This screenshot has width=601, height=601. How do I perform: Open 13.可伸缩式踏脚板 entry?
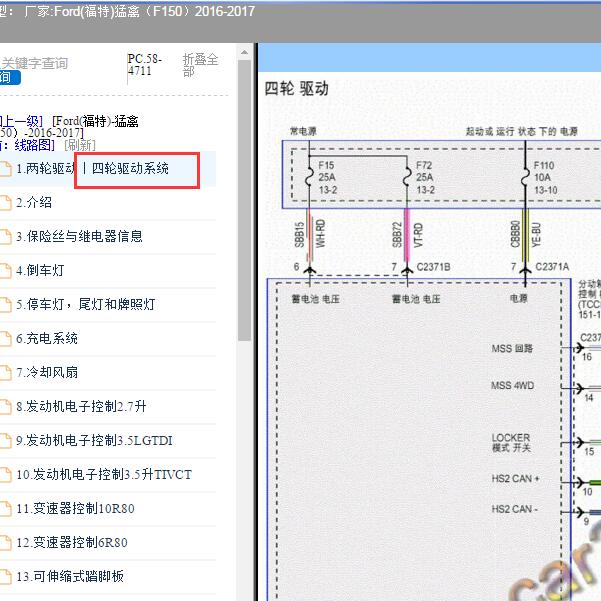pyautogui.click(x=70, y=576)
